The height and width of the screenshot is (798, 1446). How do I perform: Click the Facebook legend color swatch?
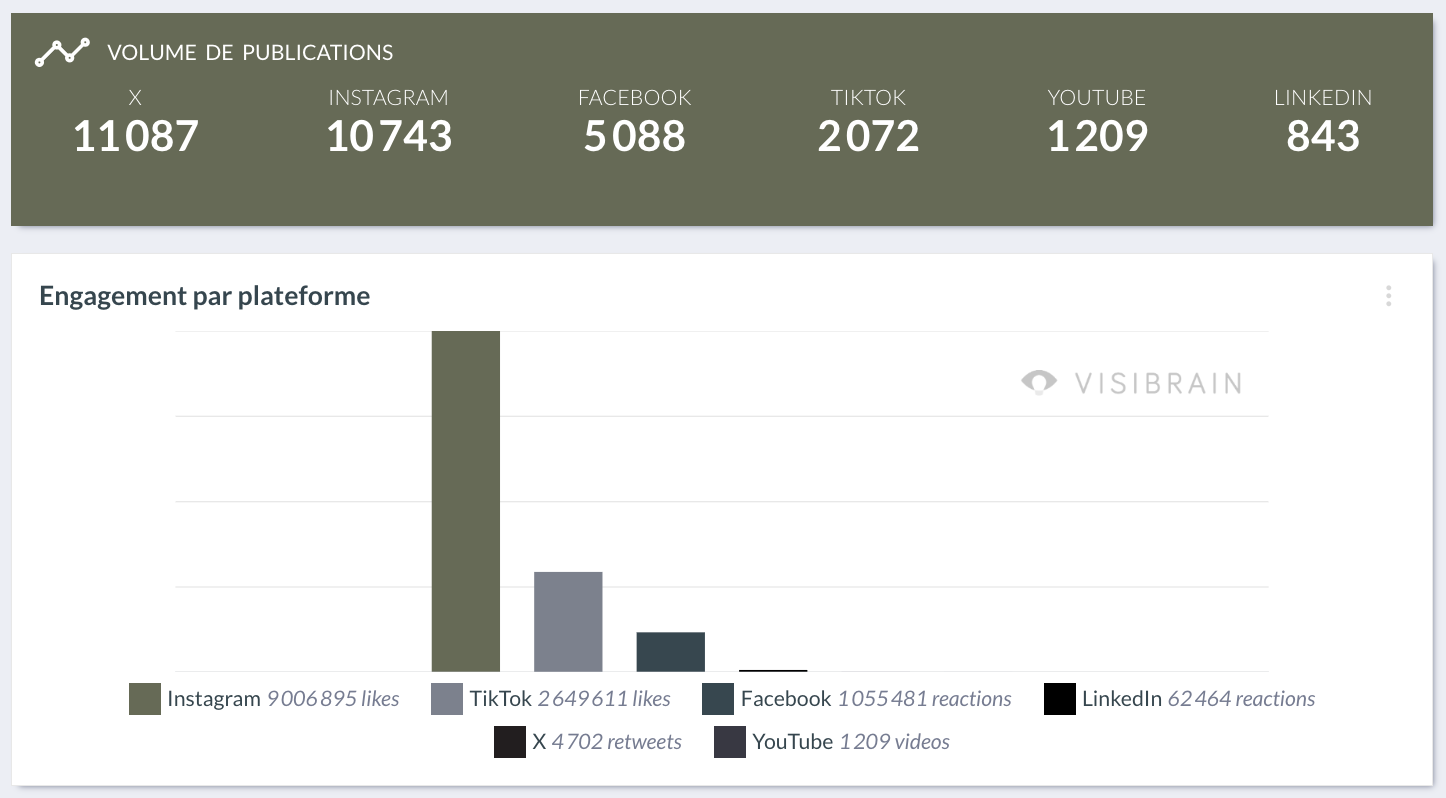pyautogui.click(x=718, y=699)
